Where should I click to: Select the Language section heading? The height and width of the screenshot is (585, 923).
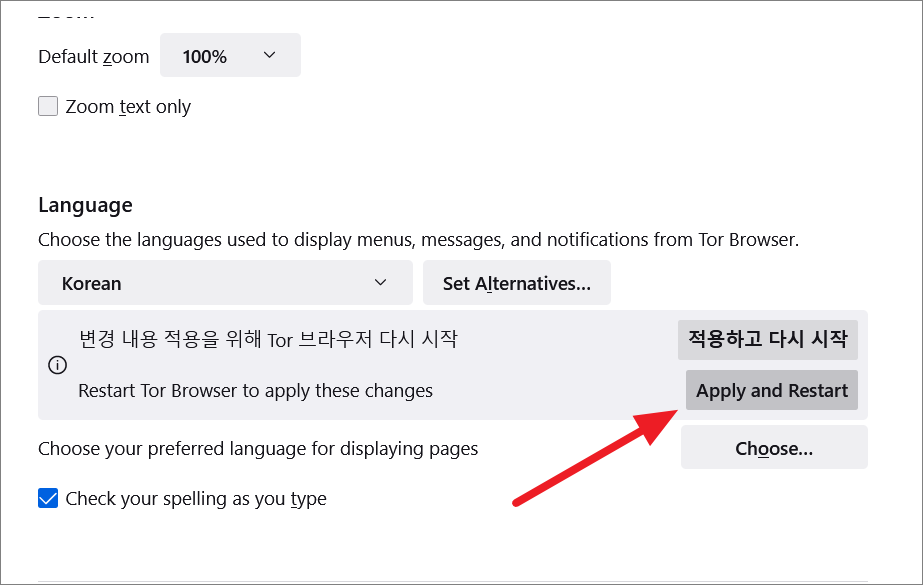(85, 205)
